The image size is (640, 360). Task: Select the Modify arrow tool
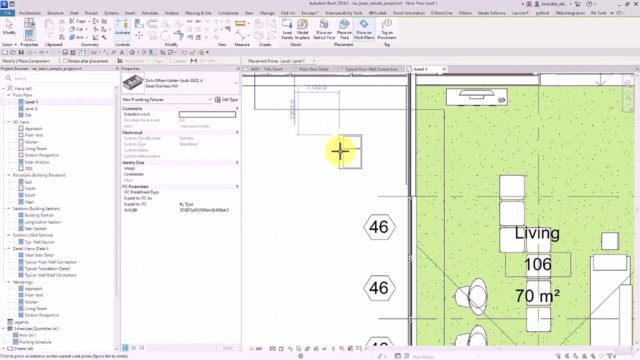[x=9, y=27]
